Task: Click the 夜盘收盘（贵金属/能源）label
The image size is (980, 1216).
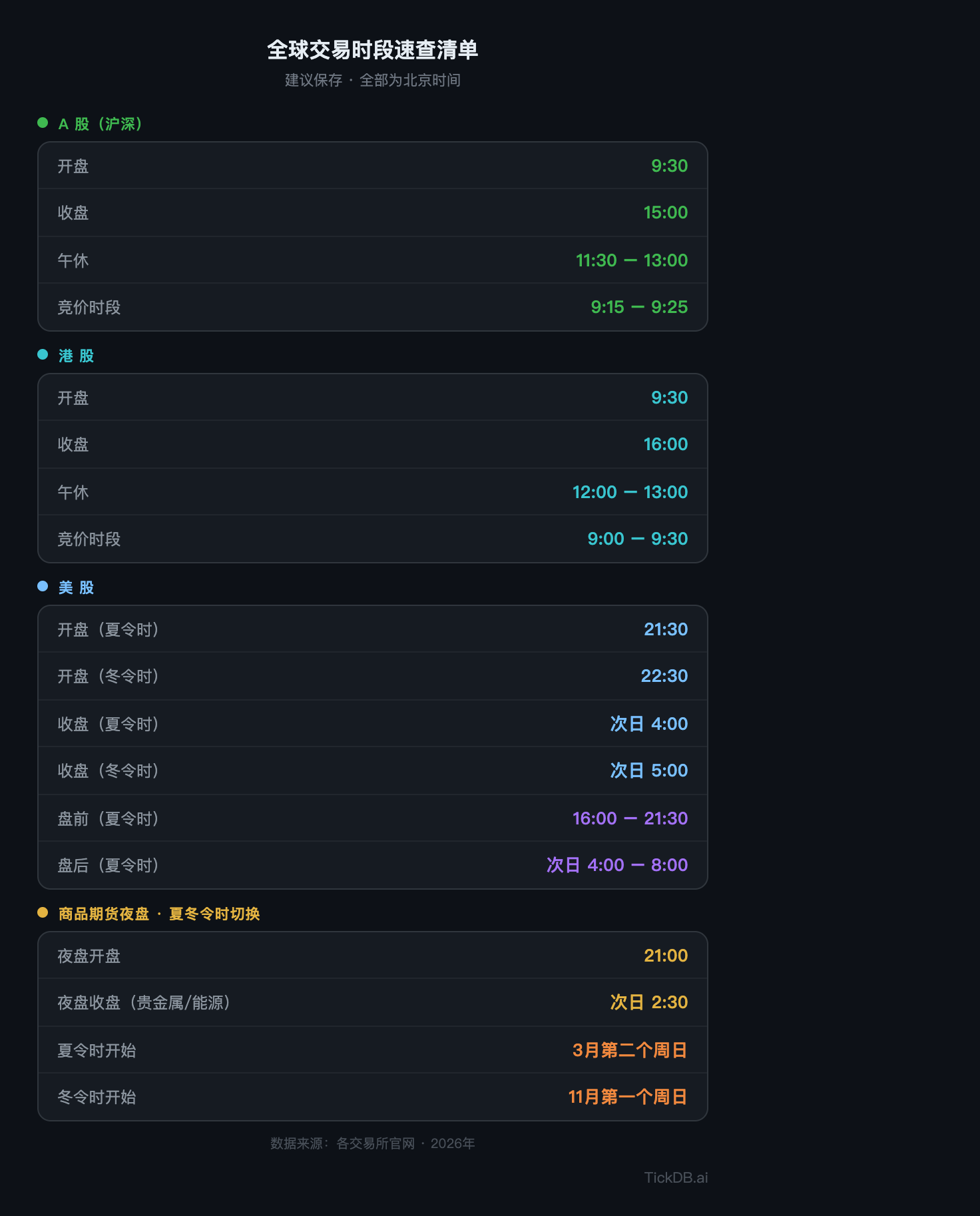Action: (x=144, y=1002)
